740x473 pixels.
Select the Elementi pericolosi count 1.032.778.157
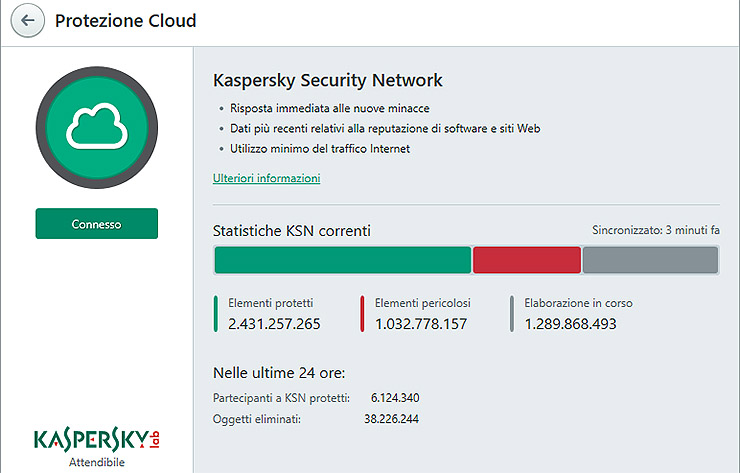tap(421, 324)
